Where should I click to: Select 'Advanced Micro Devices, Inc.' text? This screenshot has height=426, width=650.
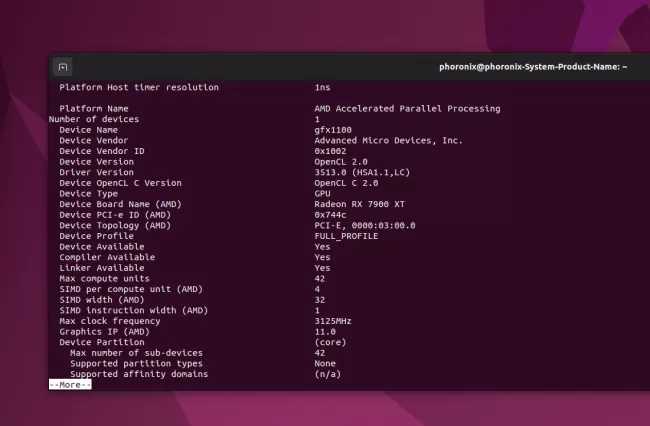388,140
